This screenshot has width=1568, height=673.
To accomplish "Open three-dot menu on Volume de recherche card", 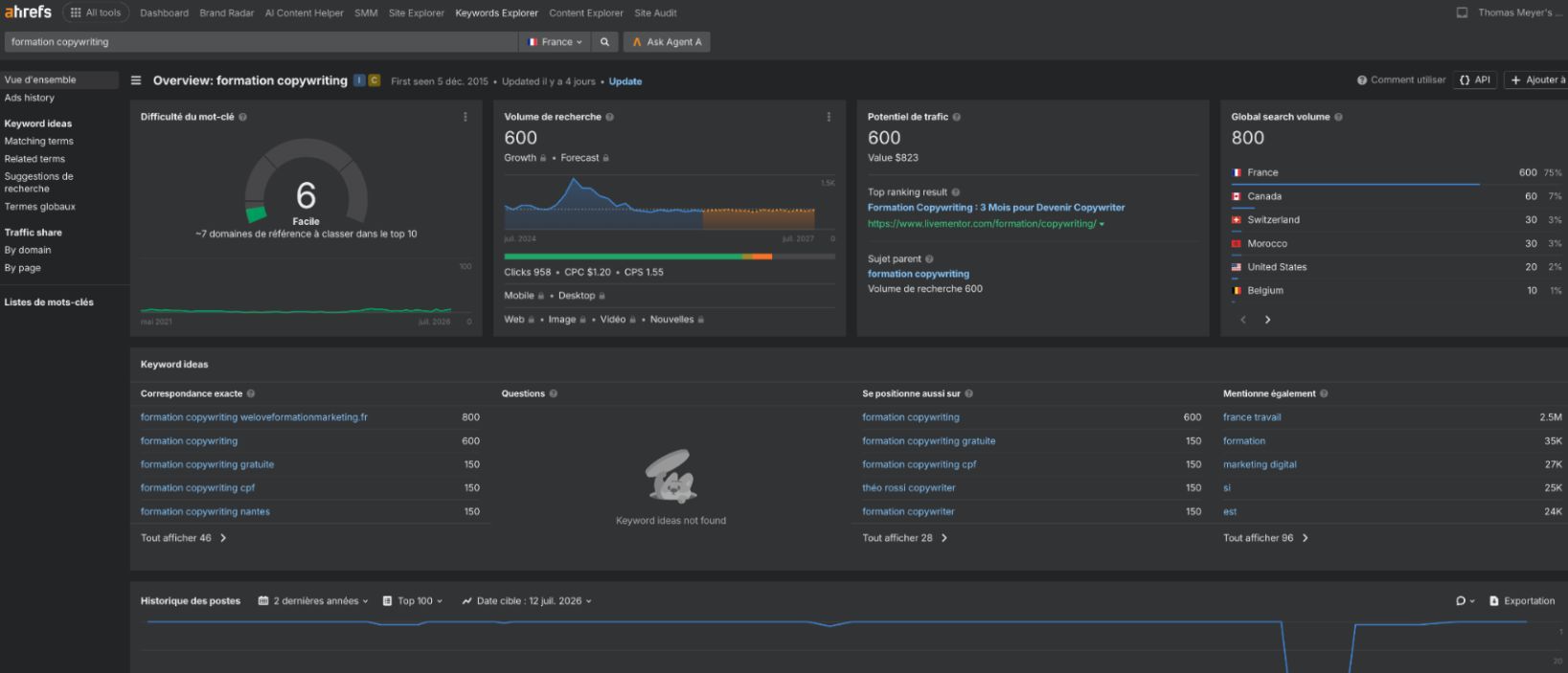I will point(829,117).
